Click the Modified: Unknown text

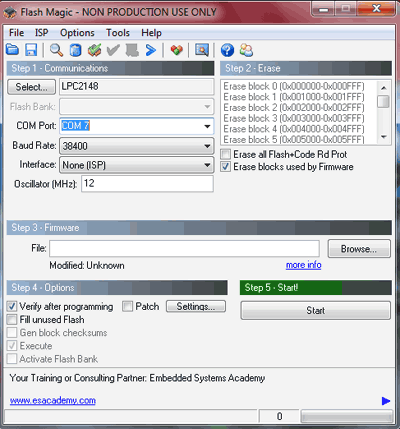(x=87, y=266)
